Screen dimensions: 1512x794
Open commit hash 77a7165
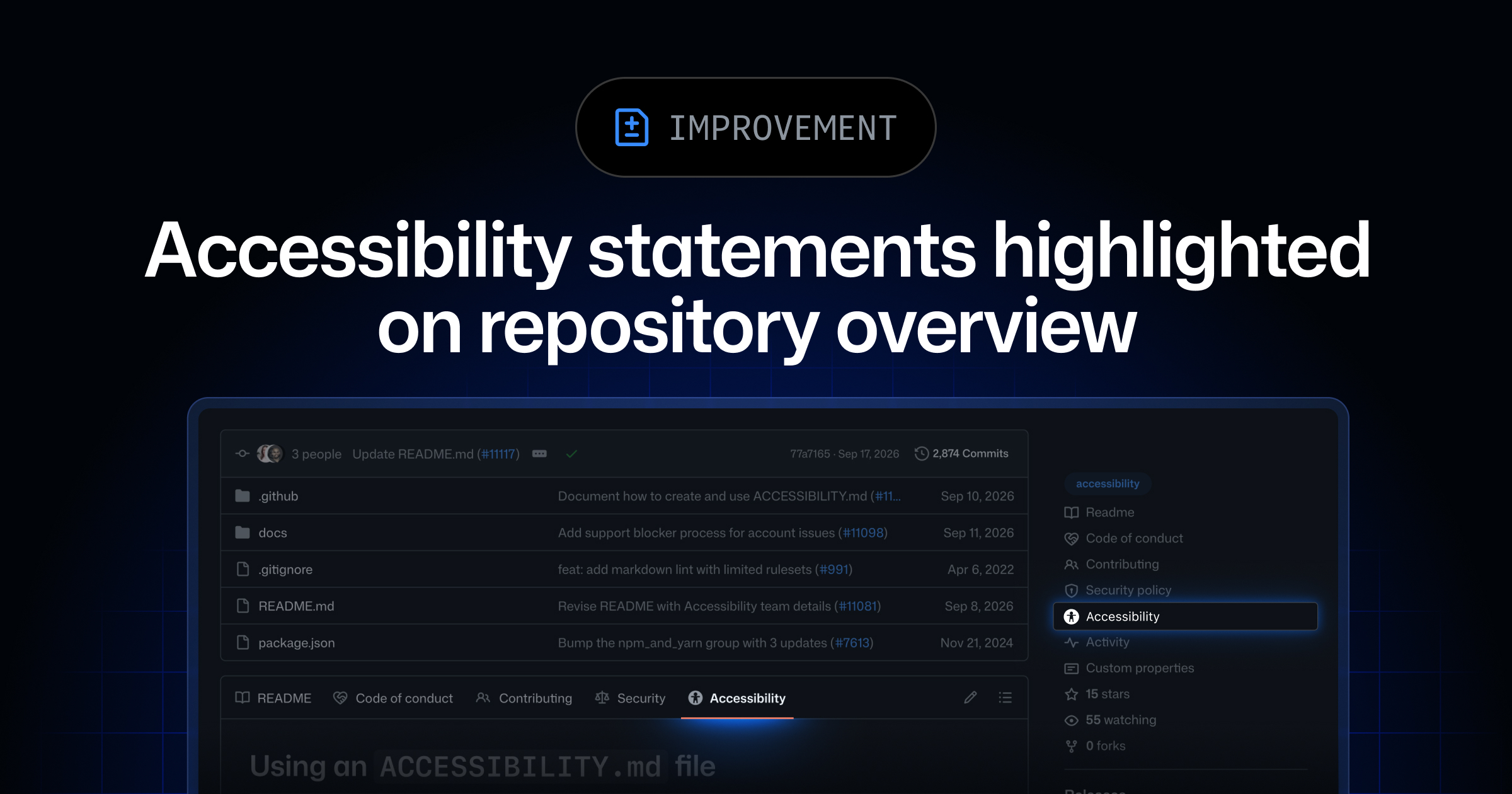click(810, 454)
